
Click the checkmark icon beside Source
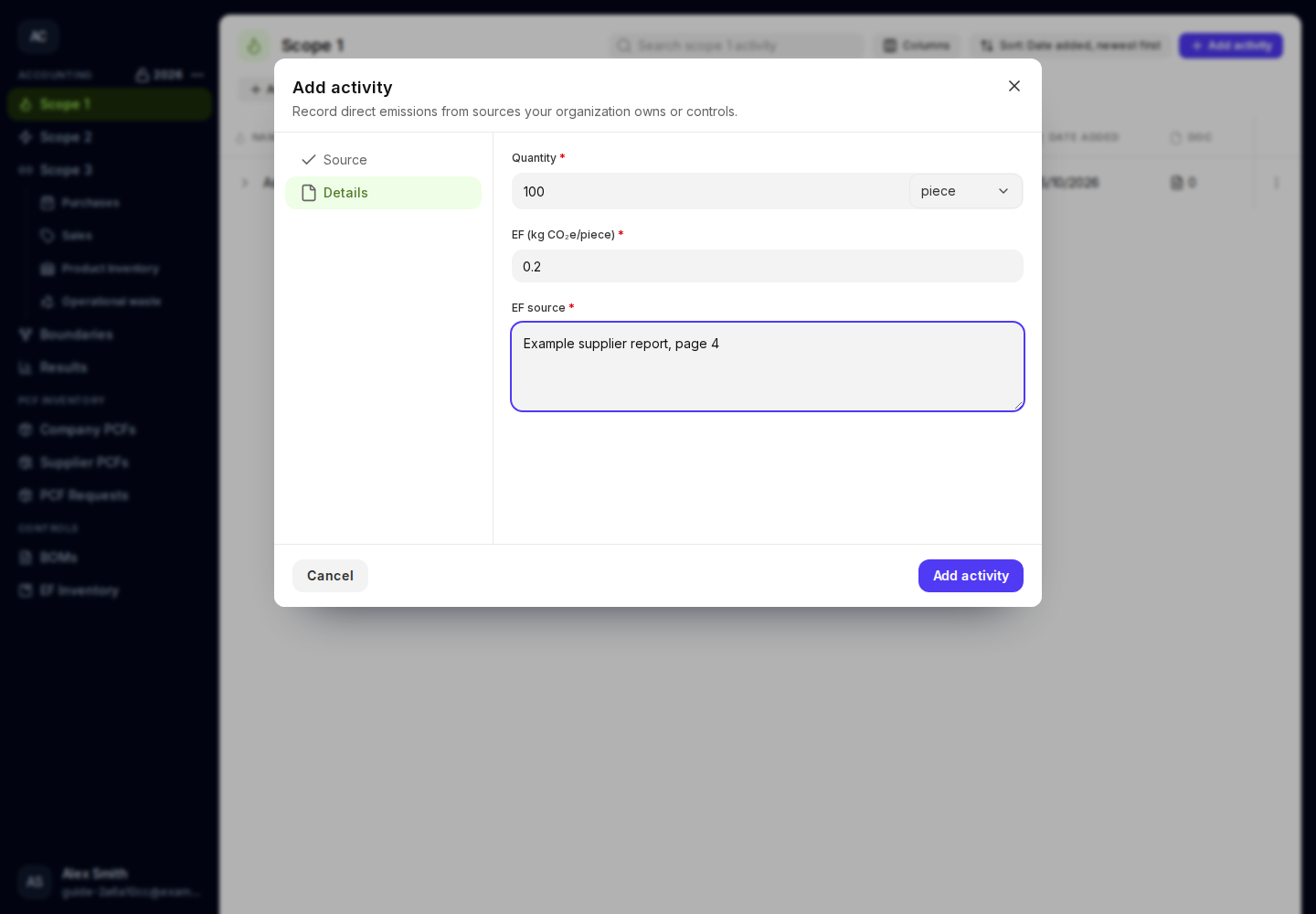tap(309, 160)
